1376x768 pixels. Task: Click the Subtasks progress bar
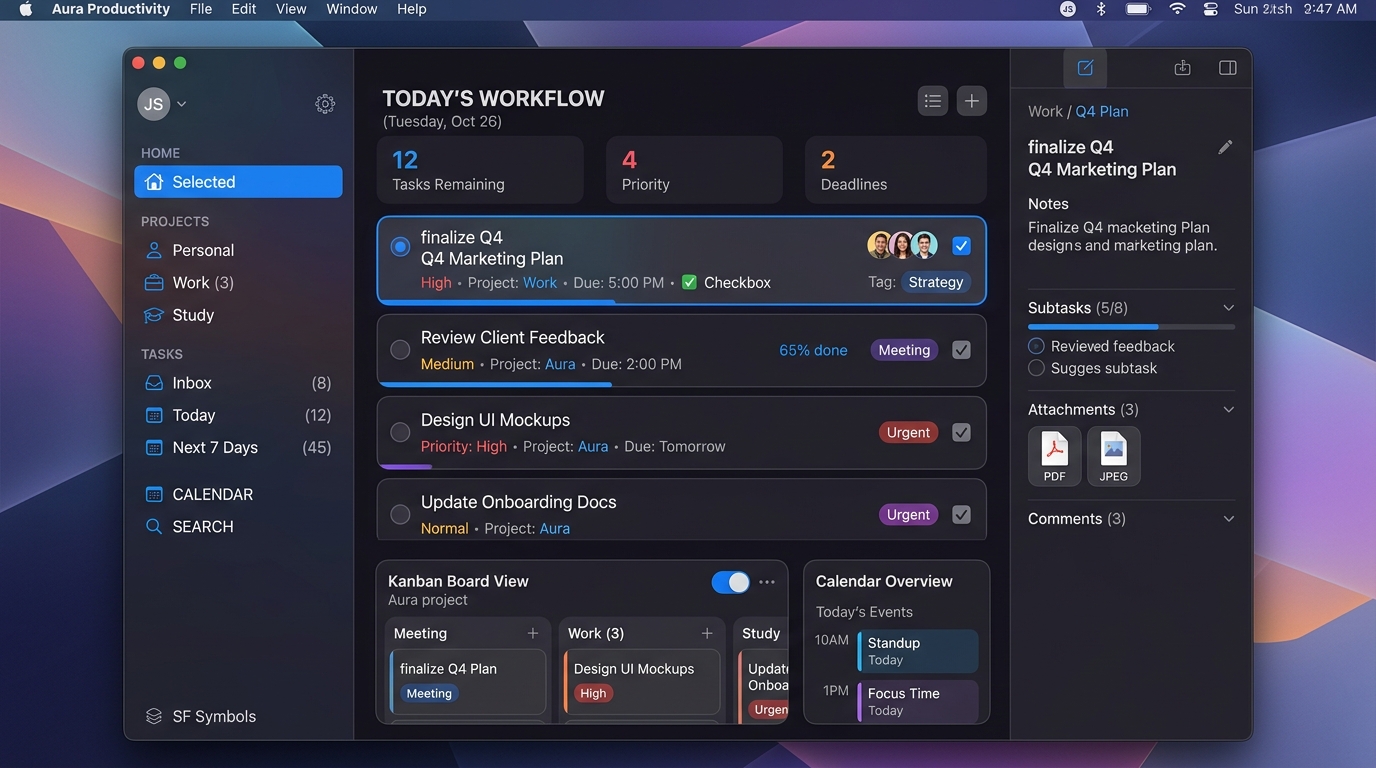(1131, 327)
